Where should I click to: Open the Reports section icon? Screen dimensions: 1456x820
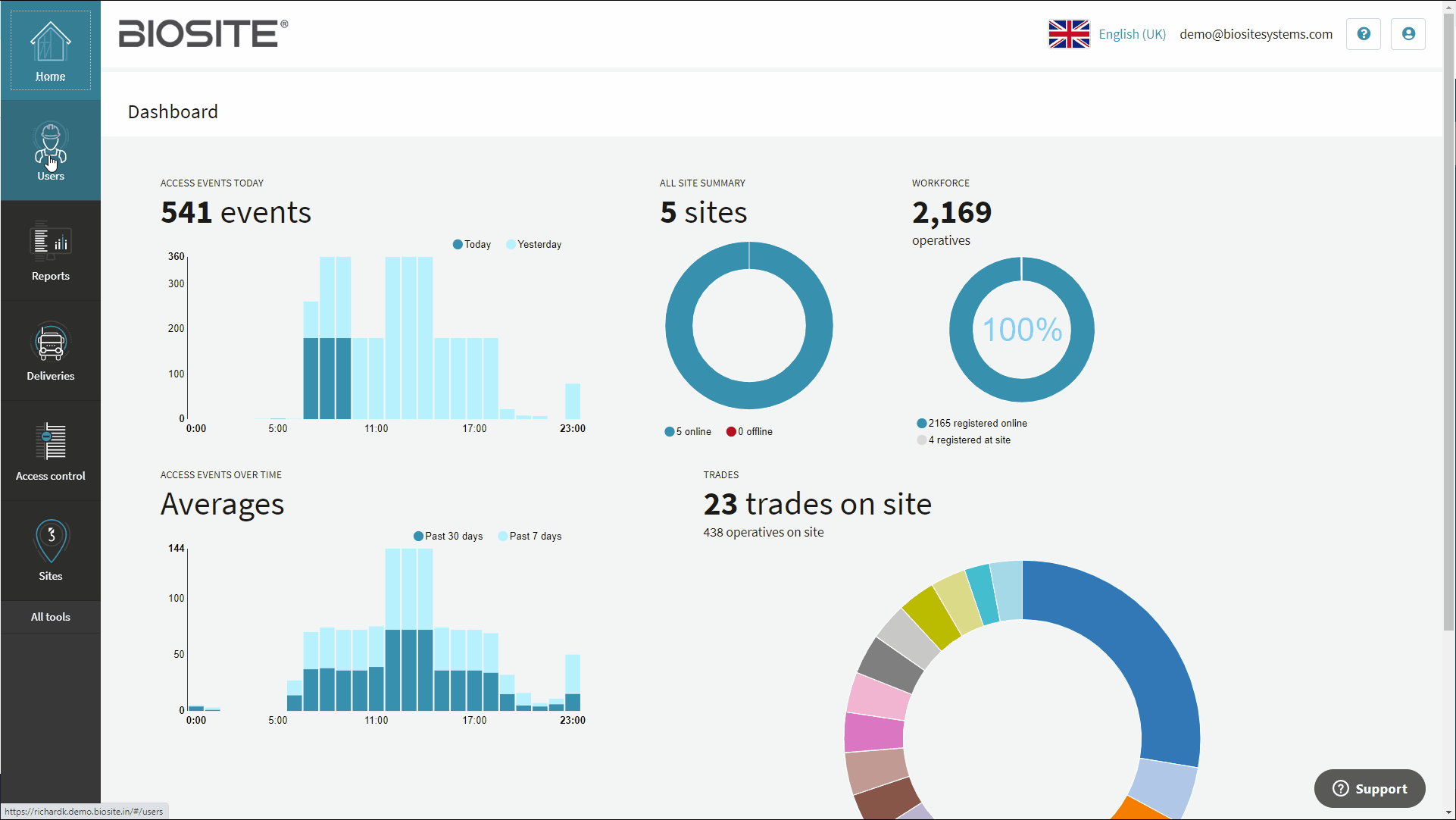[51, 242]
